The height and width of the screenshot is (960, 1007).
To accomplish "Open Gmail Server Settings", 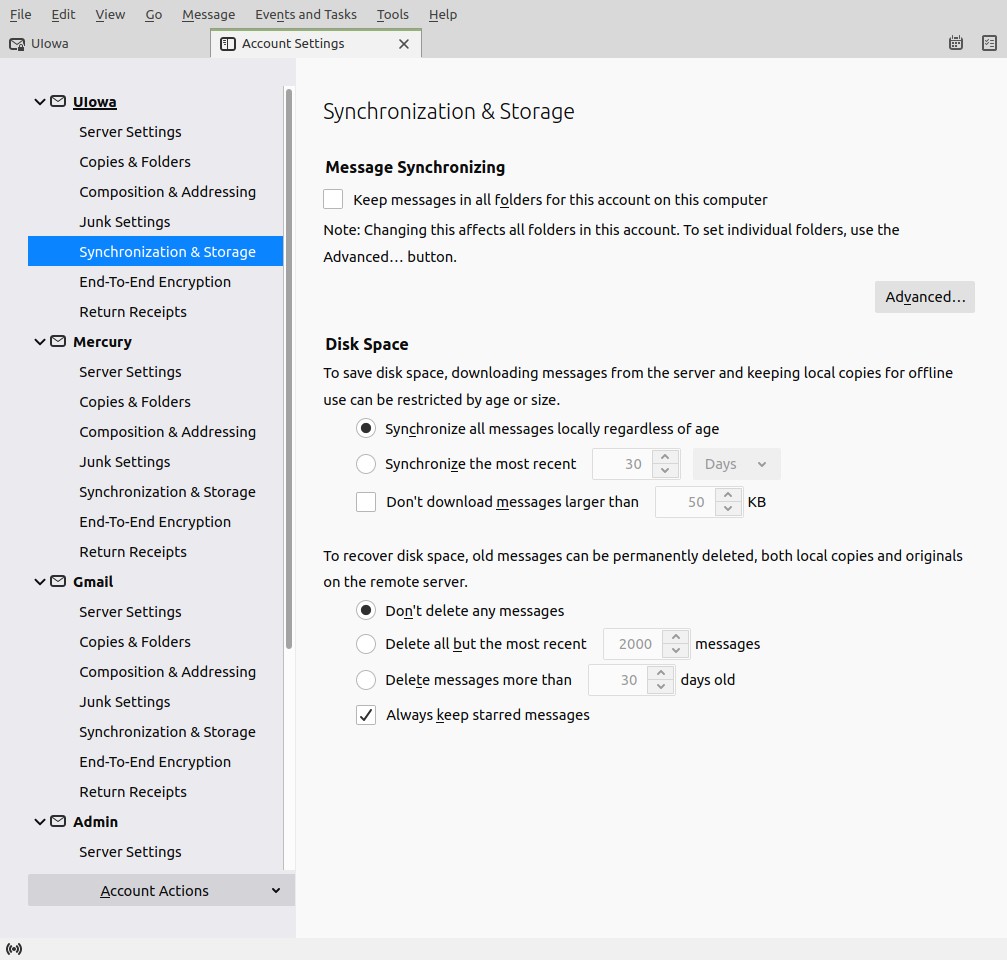I will [130, 612].
